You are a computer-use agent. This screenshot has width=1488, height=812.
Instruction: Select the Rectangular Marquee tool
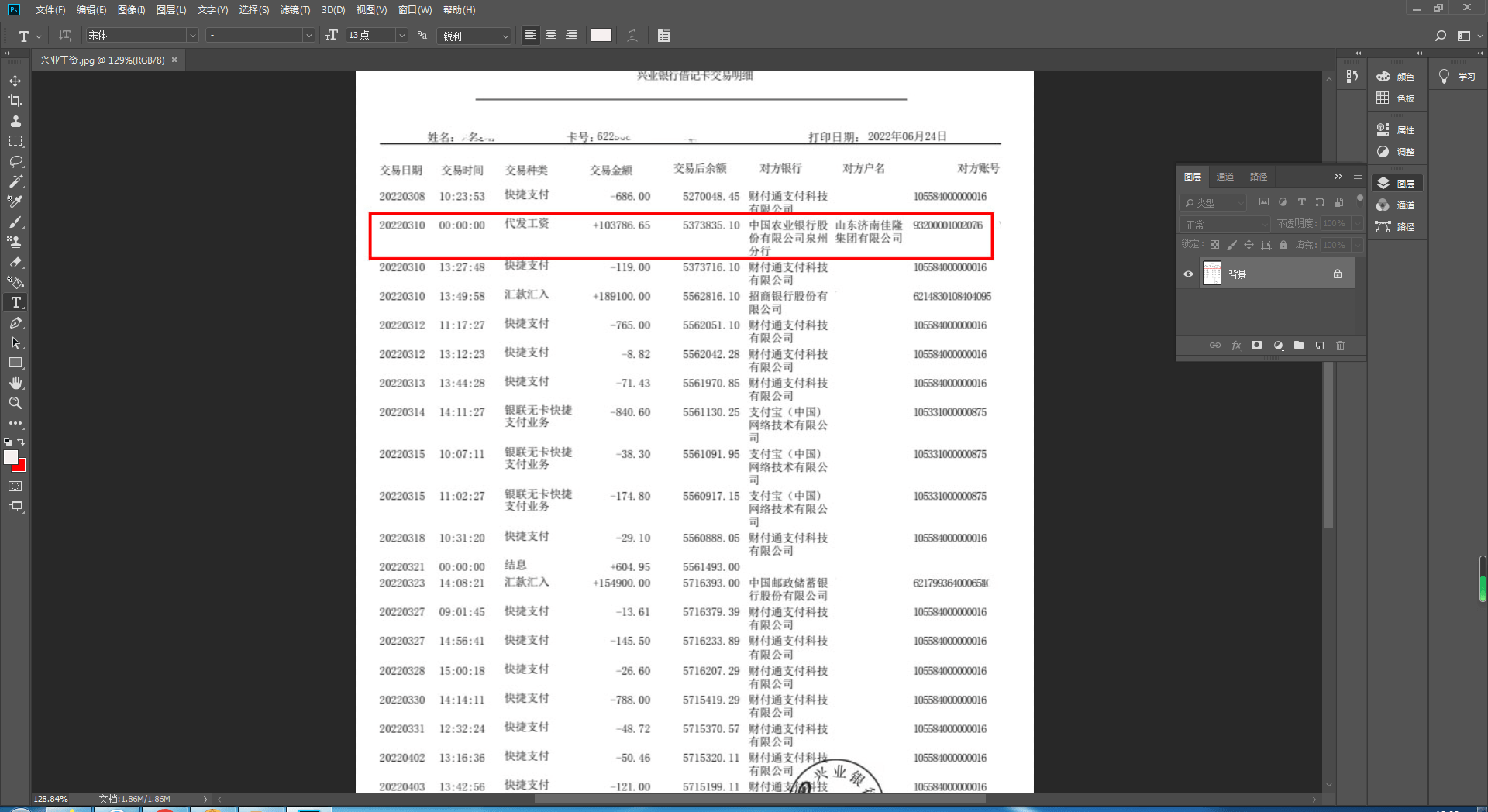point(15,141)
